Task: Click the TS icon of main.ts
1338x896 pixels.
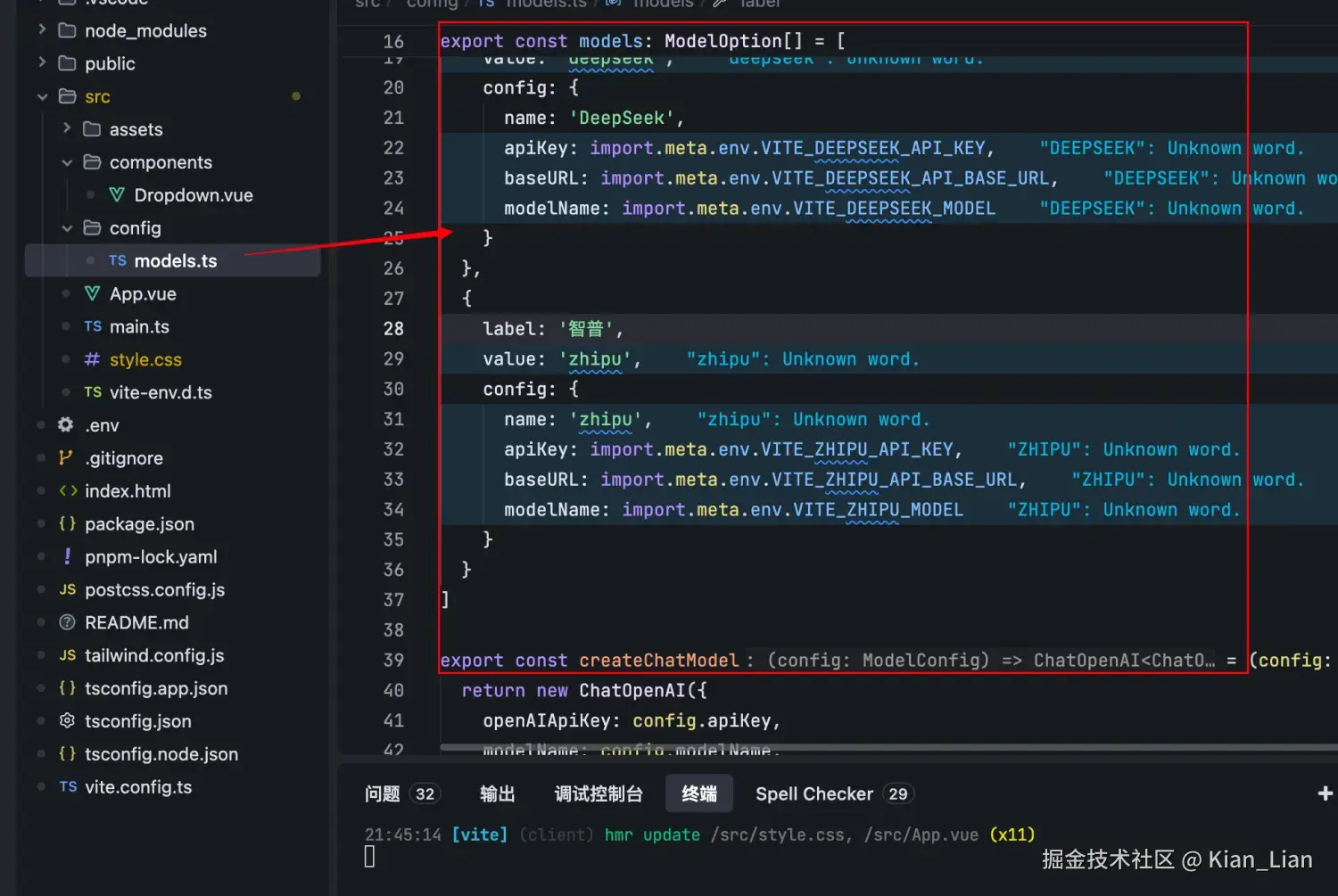Action: [93, 327]
